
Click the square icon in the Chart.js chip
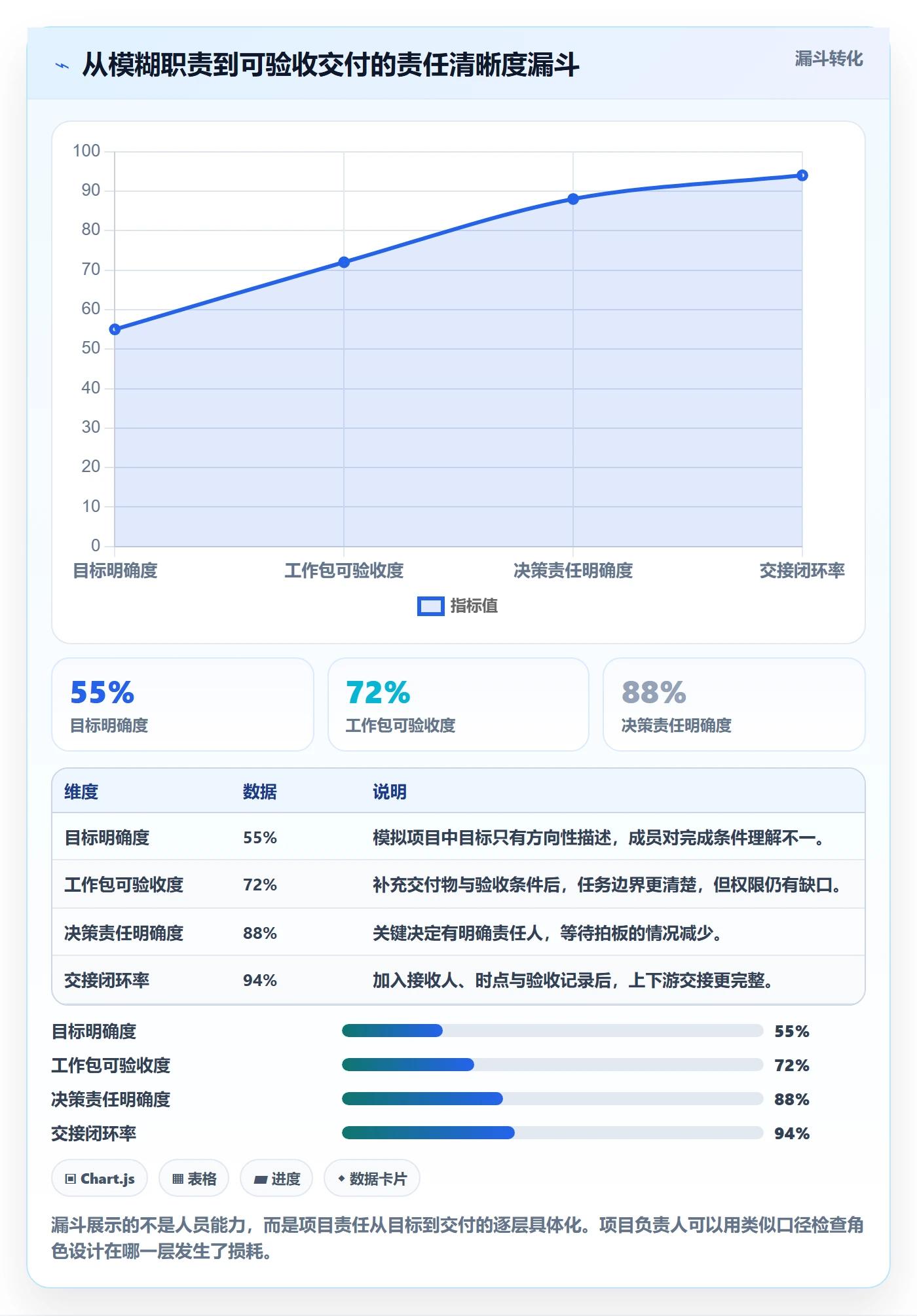71,1179
